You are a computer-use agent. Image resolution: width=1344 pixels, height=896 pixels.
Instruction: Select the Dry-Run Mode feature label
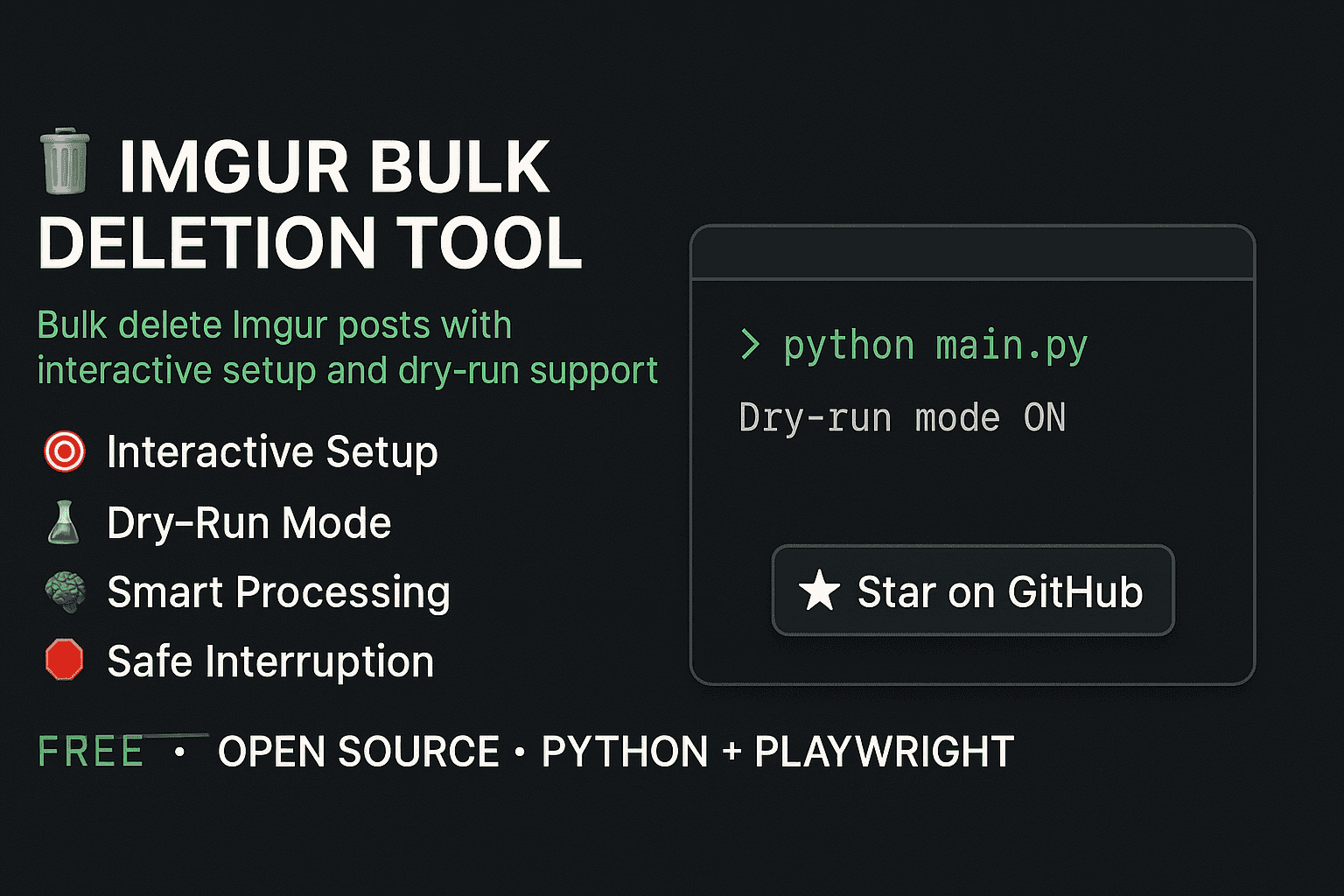coord(248,523)
